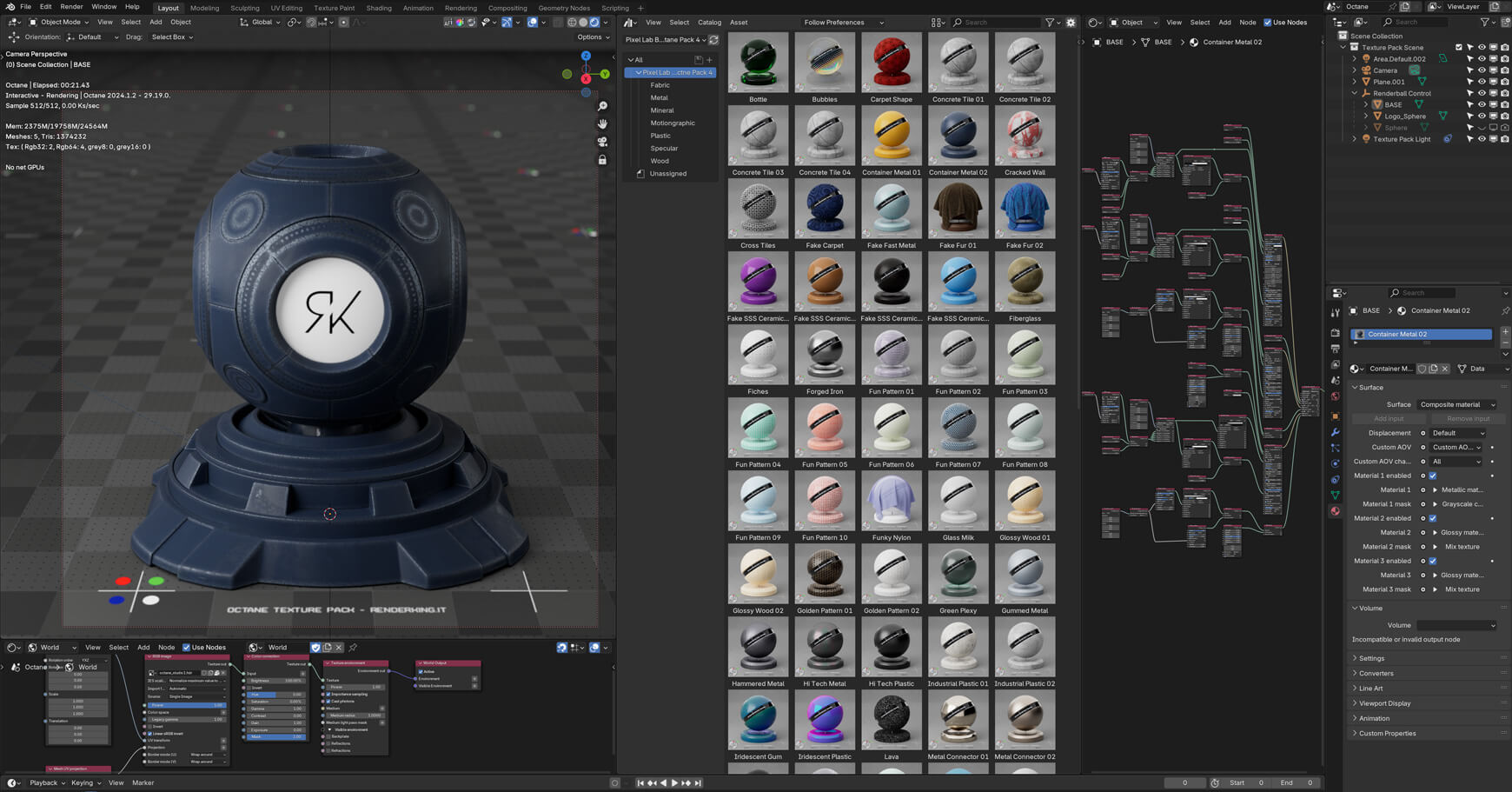Toggle Material 1 enabled checkbox
1512x792 pixels.
coord(1433,476)
